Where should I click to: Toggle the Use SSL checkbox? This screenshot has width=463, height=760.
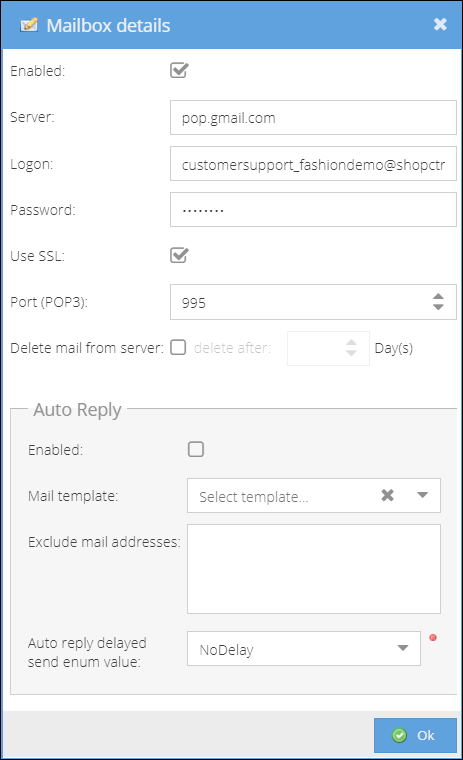point(179,255)
